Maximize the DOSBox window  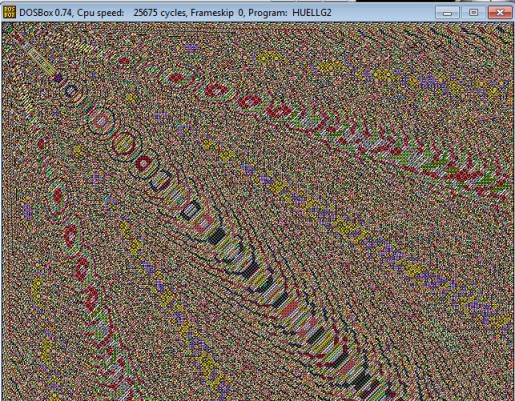[473, 13]
